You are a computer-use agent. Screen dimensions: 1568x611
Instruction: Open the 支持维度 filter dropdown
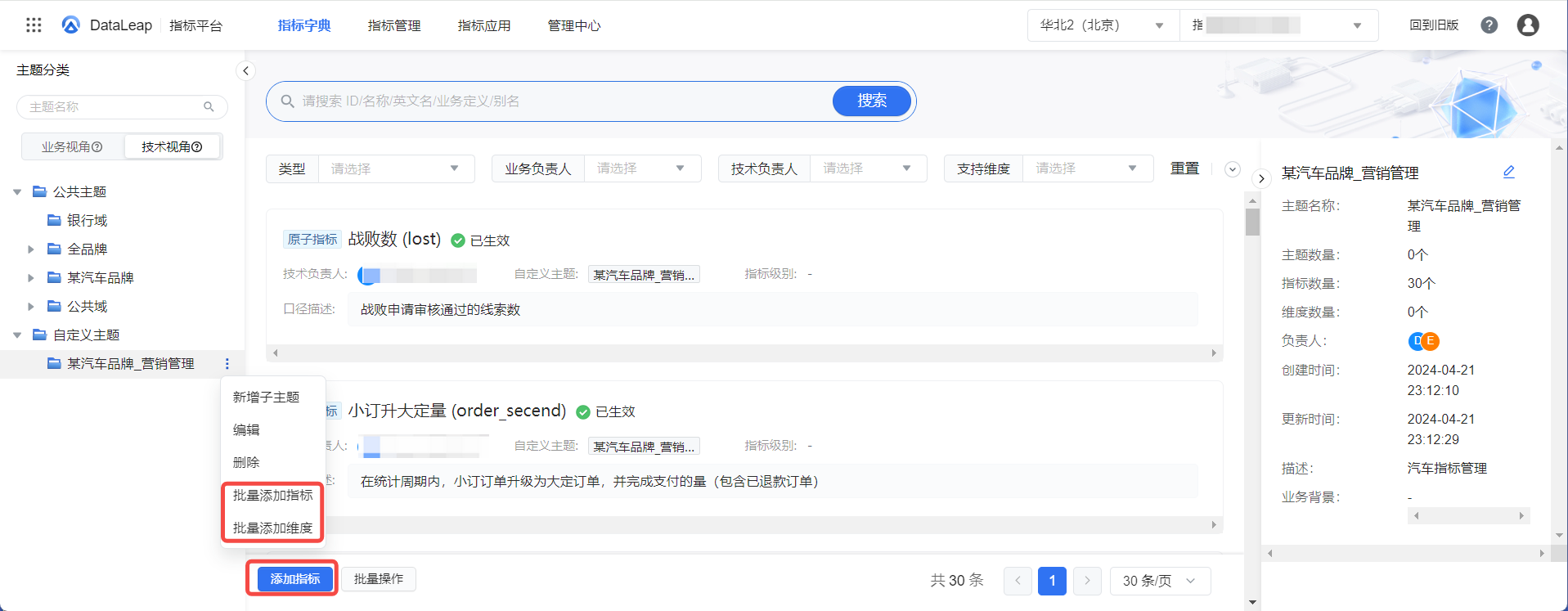click(x=1087, y=168)
